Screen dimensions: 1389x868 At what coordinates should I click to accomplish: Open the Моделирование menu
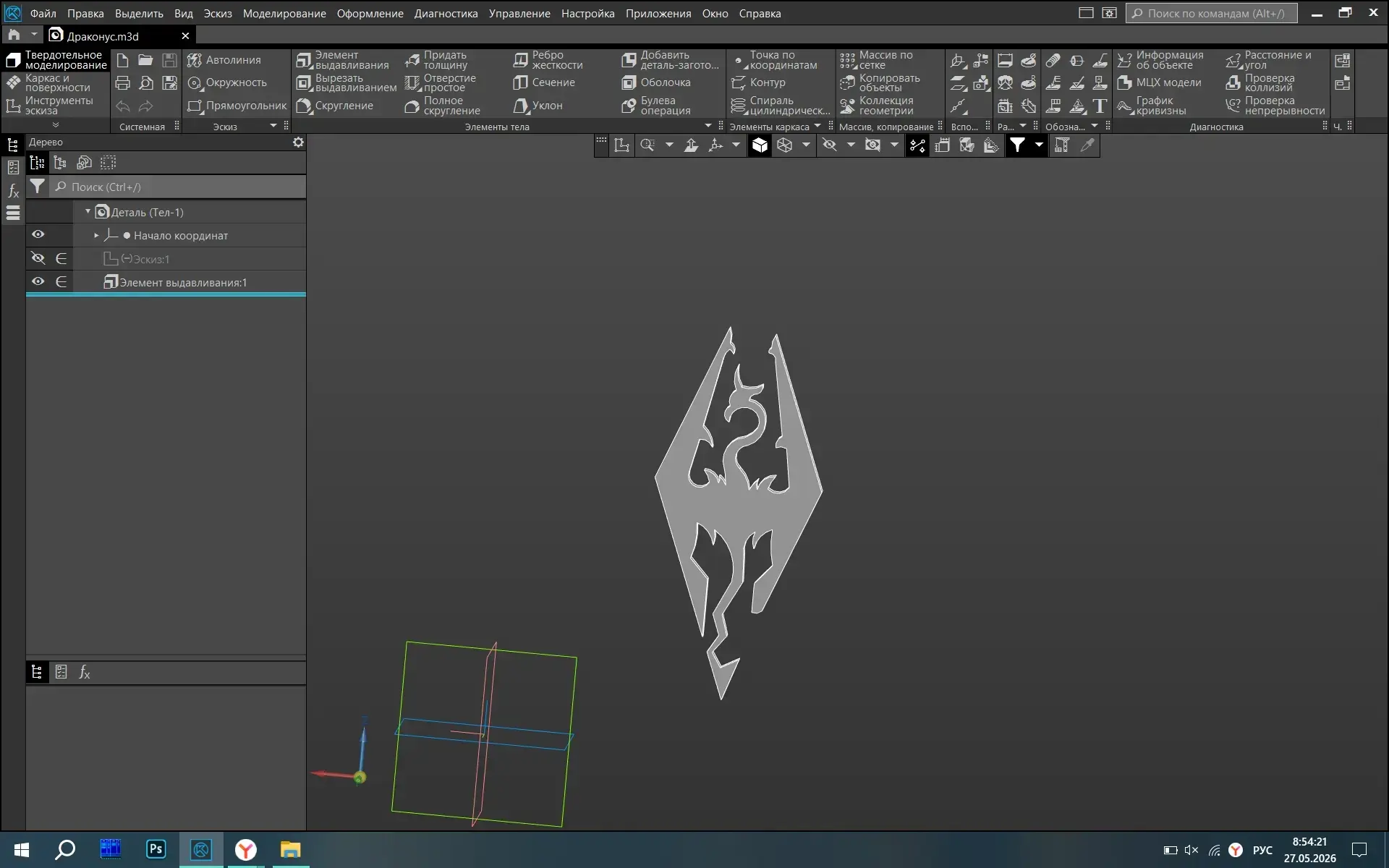tap(284, 13)
